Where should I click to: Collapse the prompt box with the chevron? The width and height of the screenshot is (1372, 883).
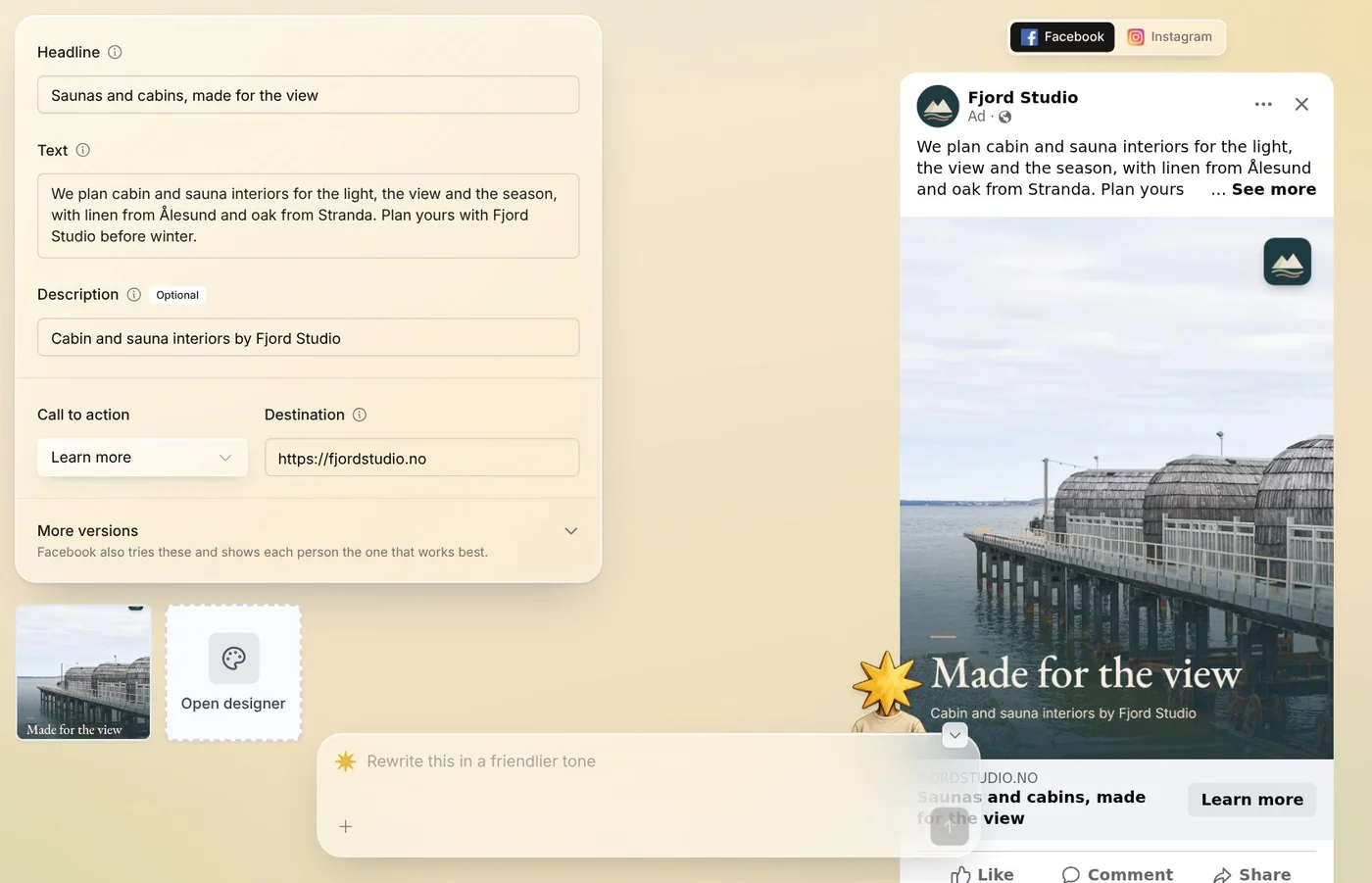pyautogui.click(x=955, y=735)
